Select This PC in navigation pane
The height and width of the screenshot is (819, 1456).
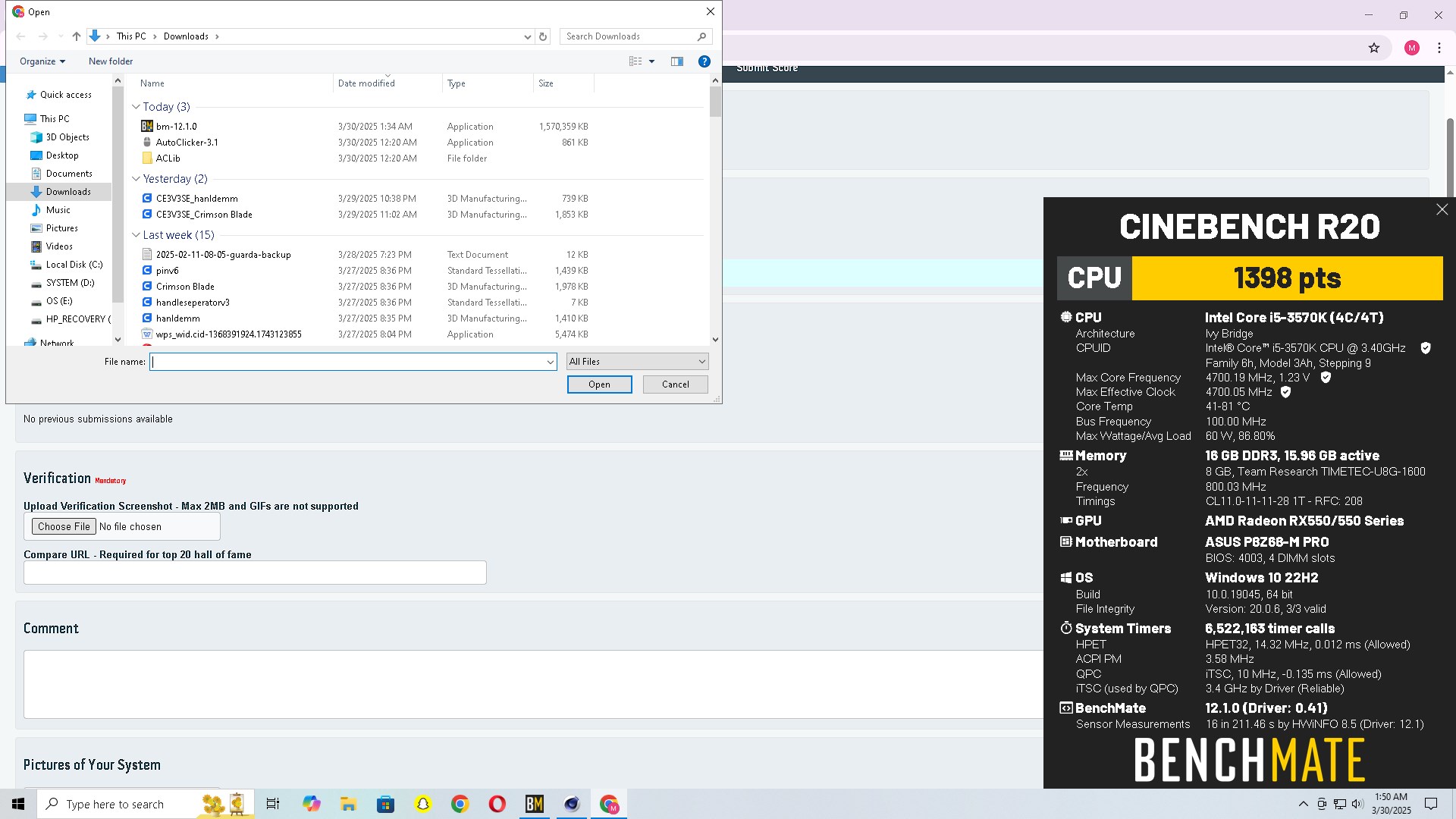pos(54,119)
